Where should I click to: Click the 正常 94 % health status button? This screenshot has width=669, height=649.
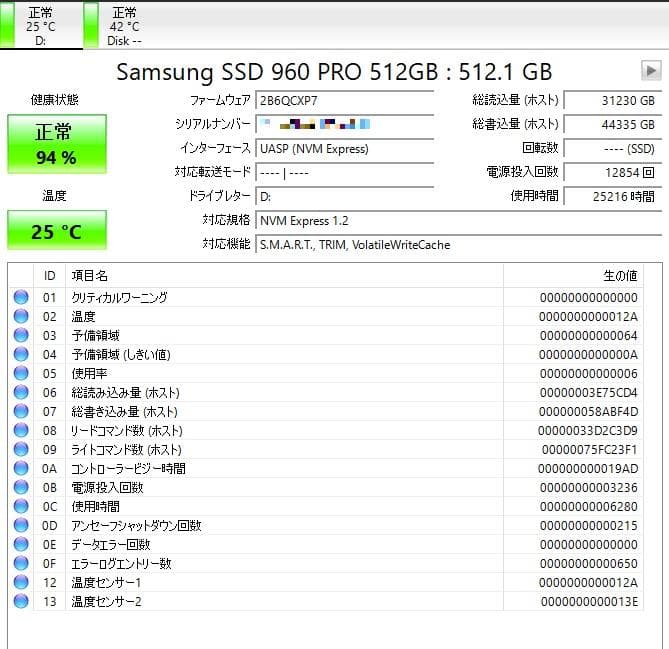point(56,143)
